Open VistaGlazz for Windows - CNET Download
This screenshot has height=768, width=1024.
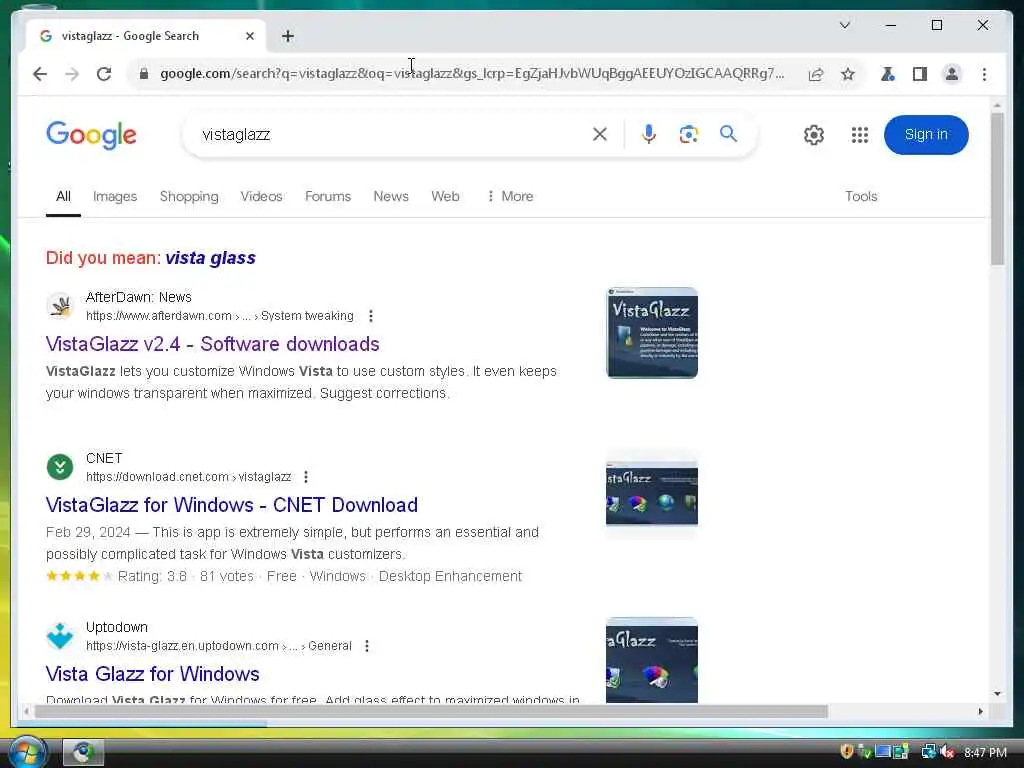coord(232,505)
